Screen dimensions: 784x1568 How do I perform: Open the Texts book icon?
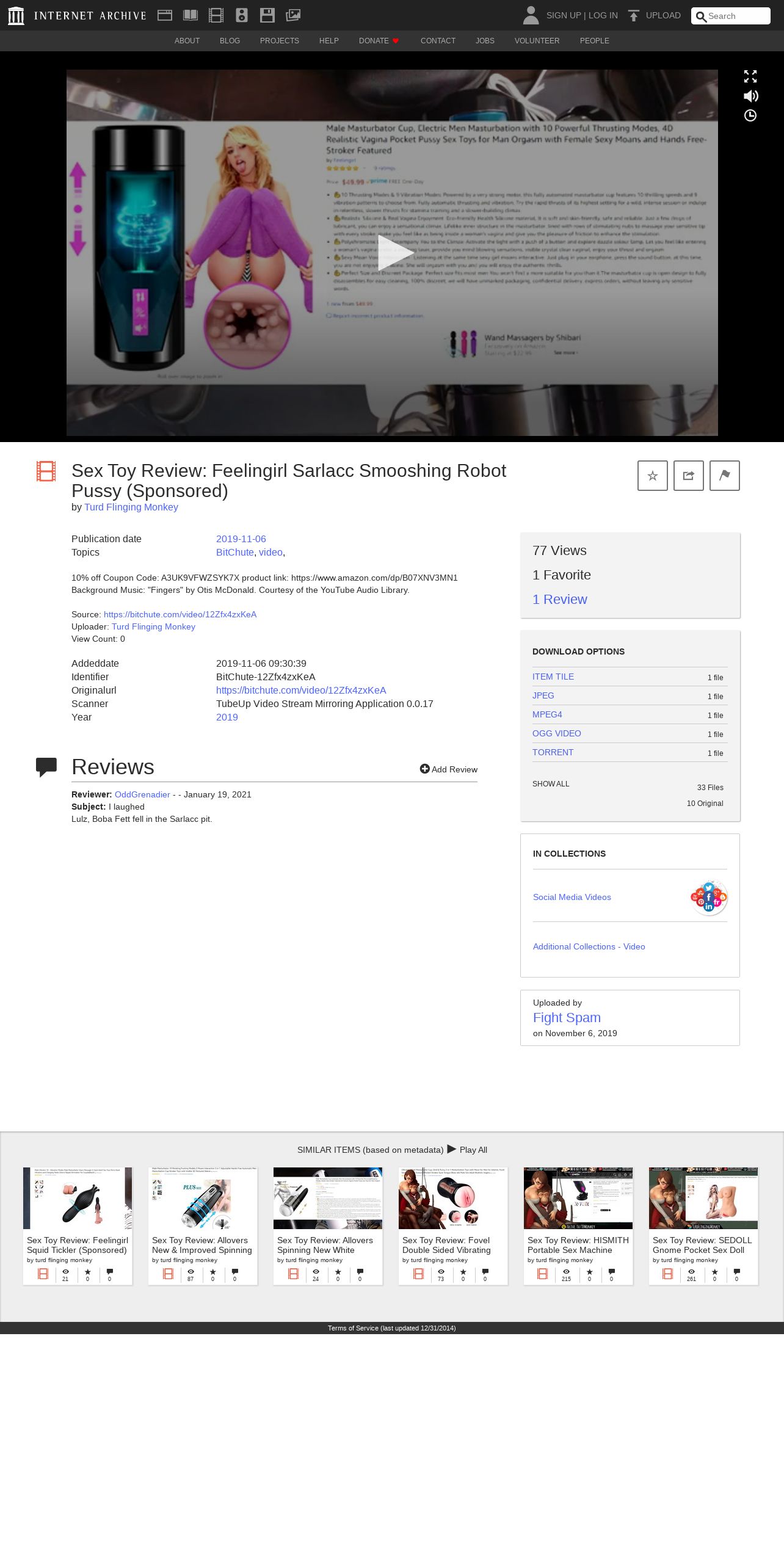[191, 15]
